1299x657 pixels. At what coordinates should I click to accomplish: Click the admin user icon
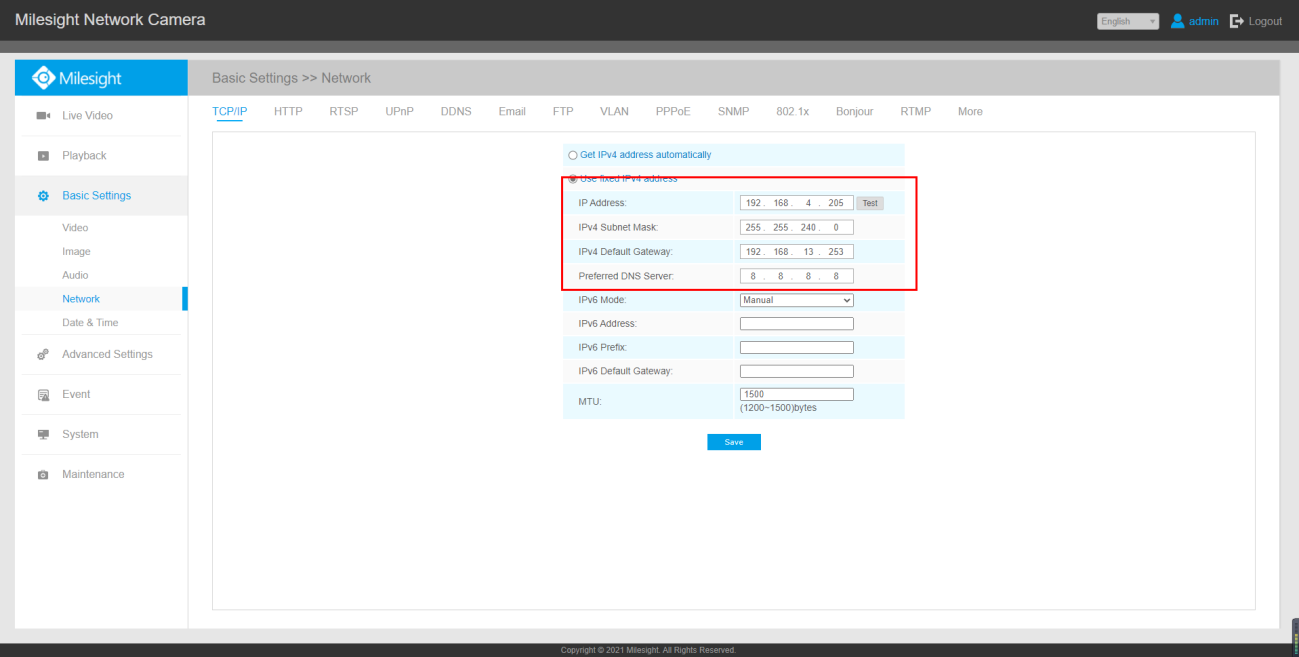(x=1177, y=21)
